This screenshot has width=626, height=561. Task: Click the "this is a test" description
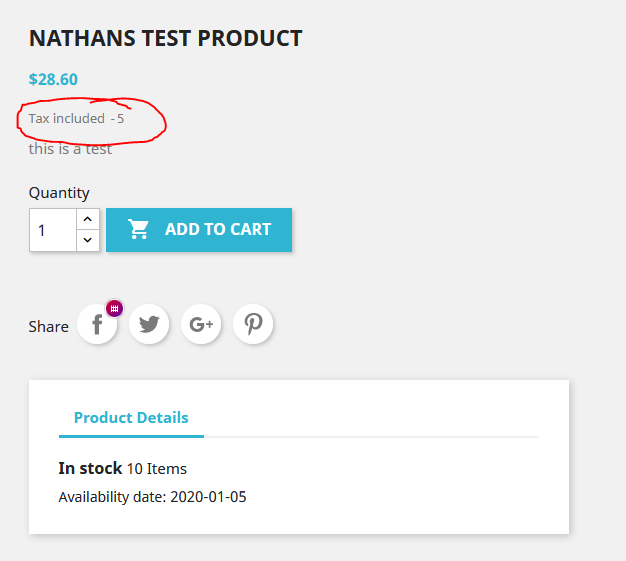[x=70, y=149]
